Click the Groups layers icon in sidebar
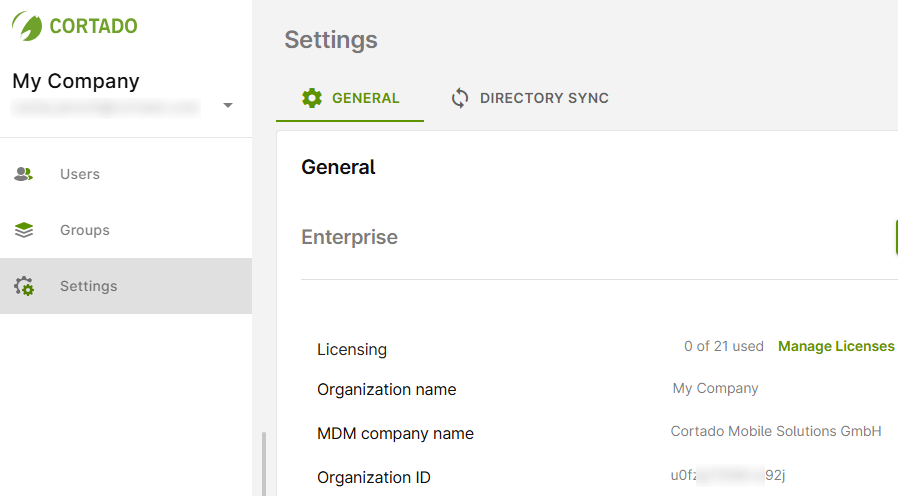The width and height of the screenshot is (898, 496). click(x=24, y=230)
